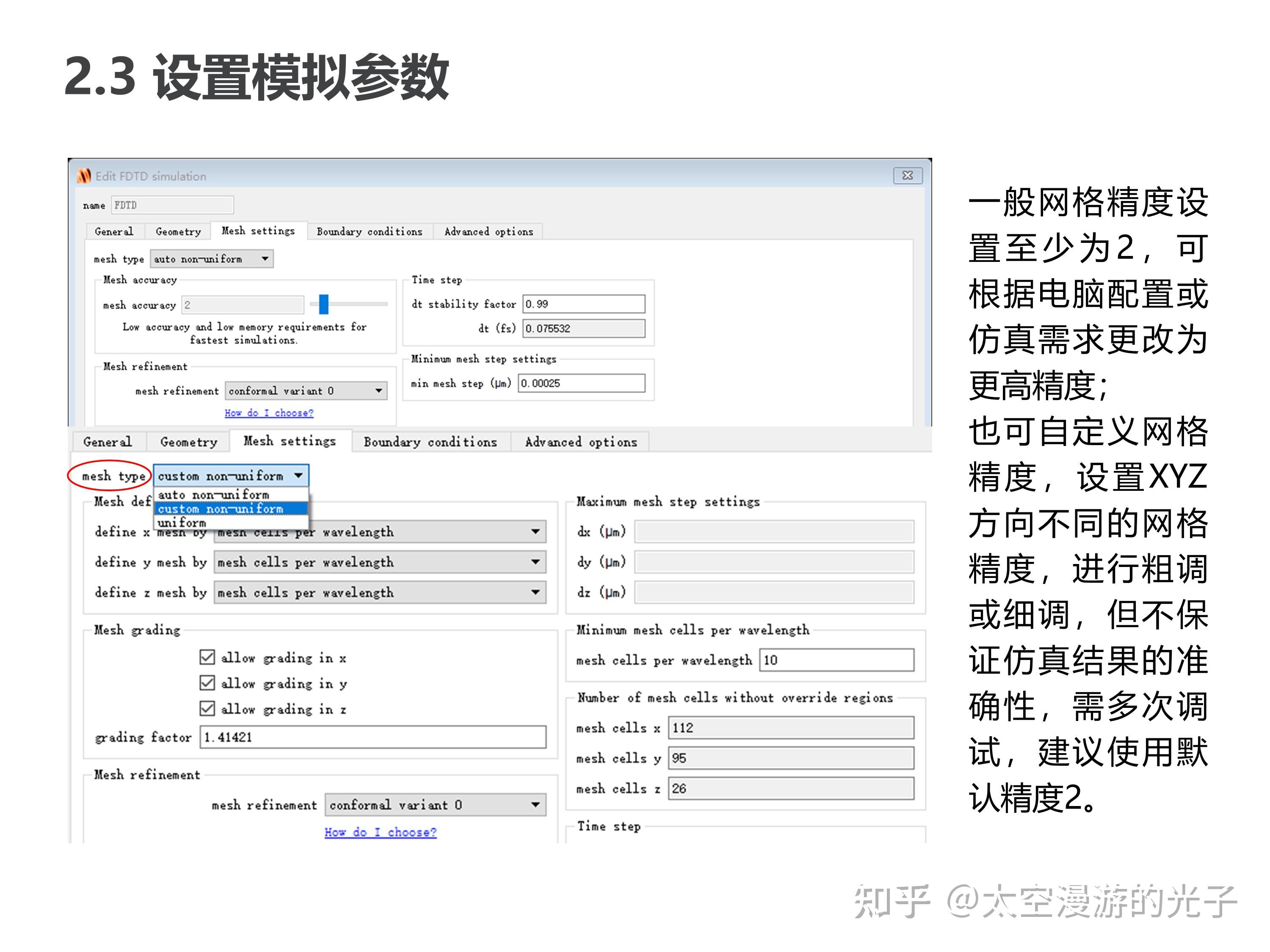Screen dimensions: 1270x952
Task: Expand the upper mesh refinement conformal dropdown
Action: point(306,391)
